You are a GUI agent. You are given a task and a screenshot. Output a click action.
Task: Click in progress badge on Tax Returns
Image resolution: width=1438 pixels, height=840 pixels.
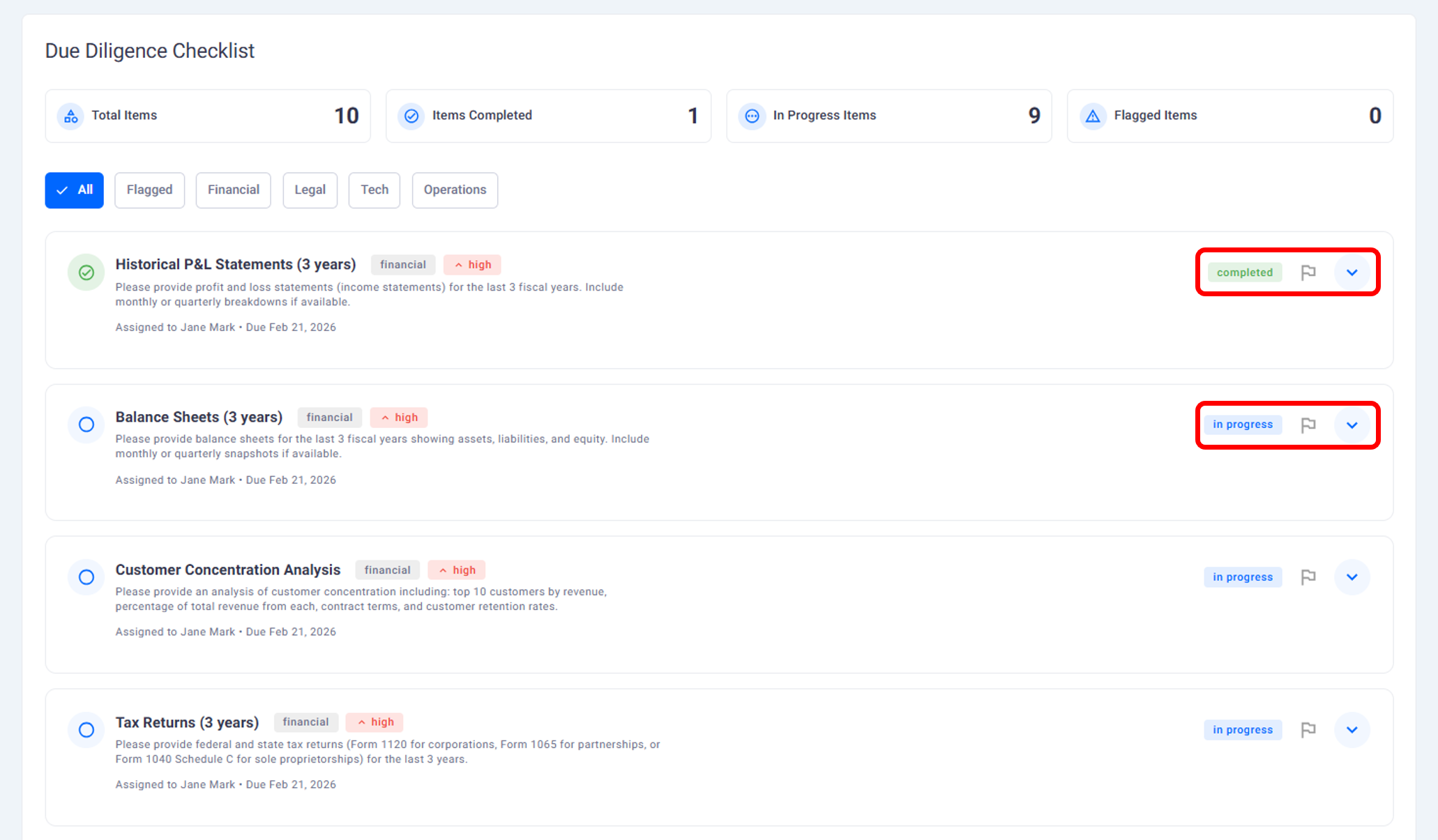(x=1242, y=730)
